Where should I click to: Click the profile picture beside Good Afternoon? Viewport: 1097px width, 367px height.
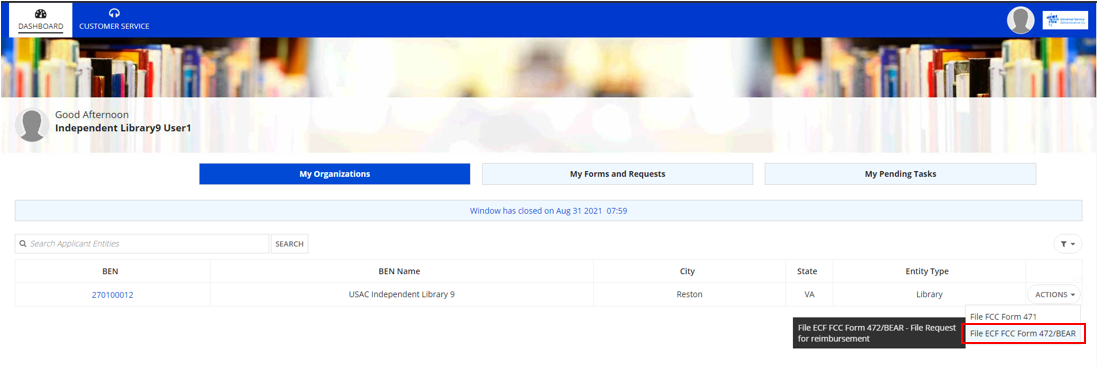tap(32, 125)
